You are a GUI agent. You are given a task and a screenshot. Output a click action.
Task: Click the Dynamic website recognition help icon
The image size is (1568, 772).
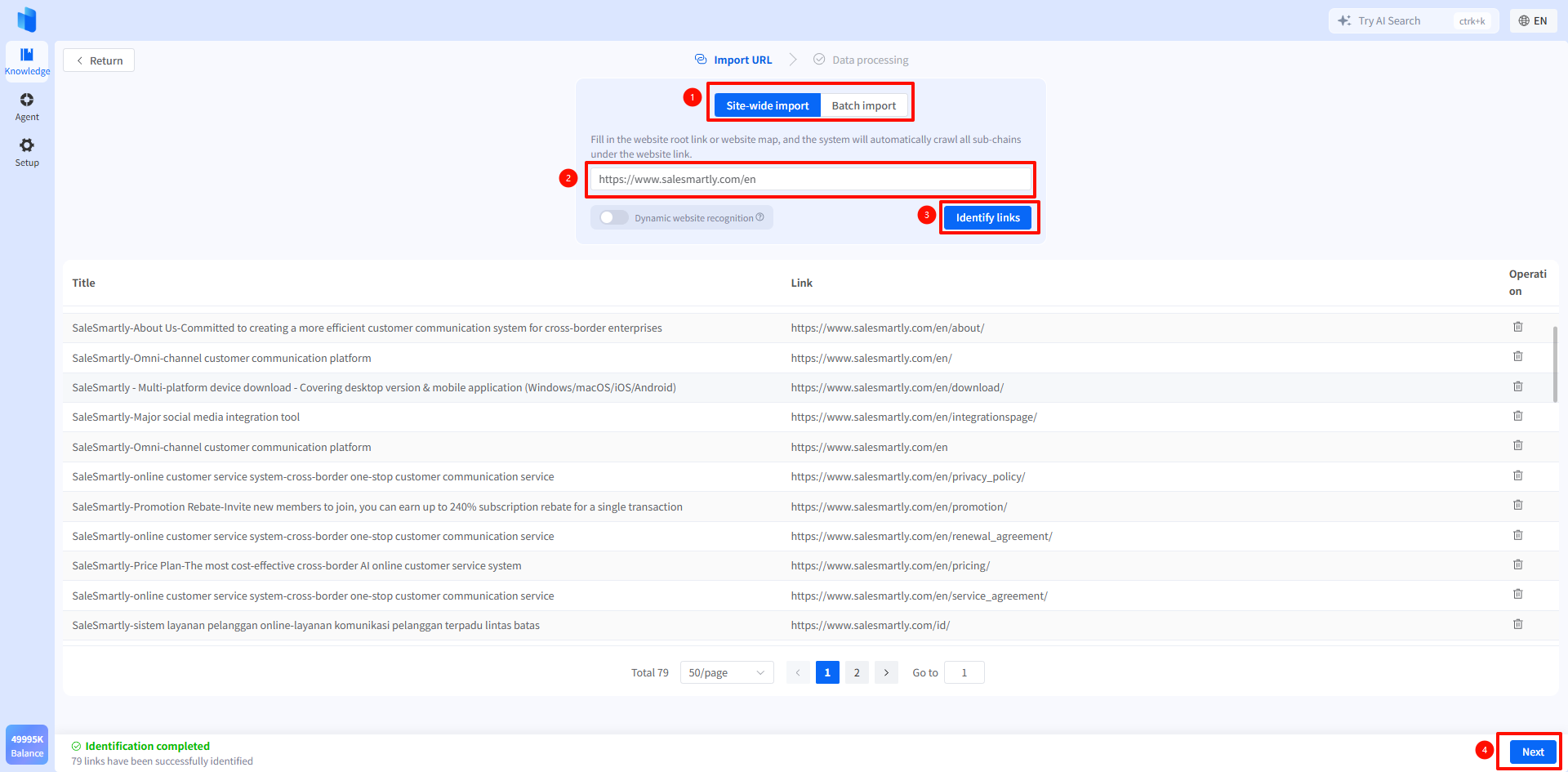tap(759, 217)
